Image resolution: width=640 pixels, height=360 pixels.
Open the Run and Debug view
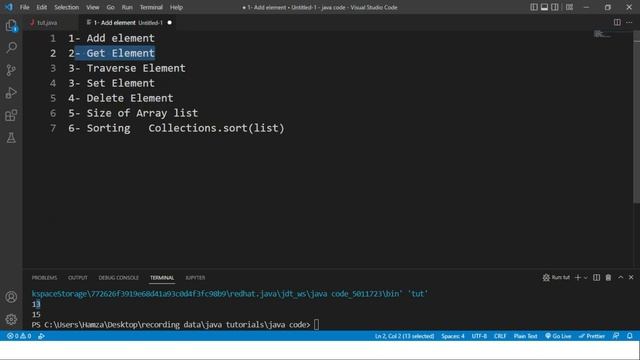pos(11,93)
